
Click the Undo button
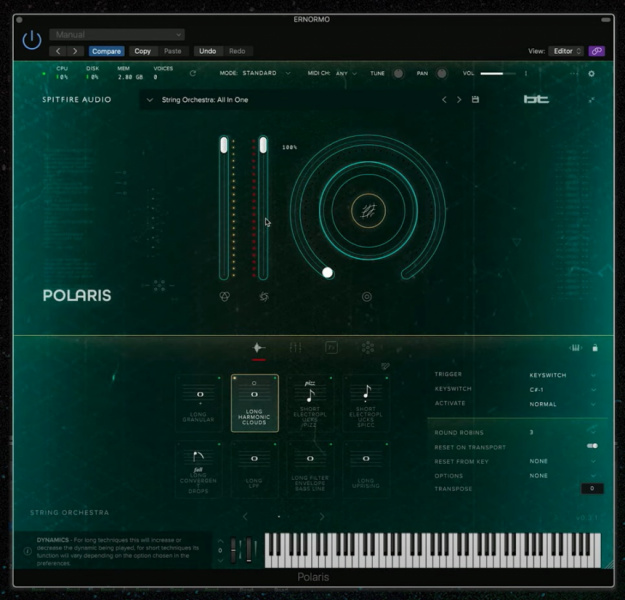click(208, 51)
